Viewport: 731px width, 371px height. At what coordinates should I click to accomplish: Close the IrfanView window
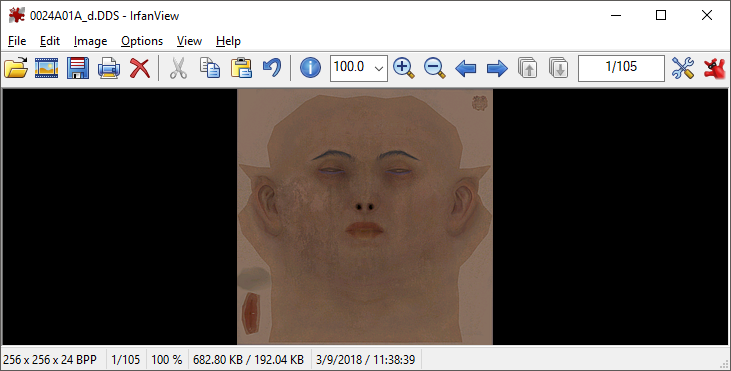pyautogui.click(x=706, y=15)
